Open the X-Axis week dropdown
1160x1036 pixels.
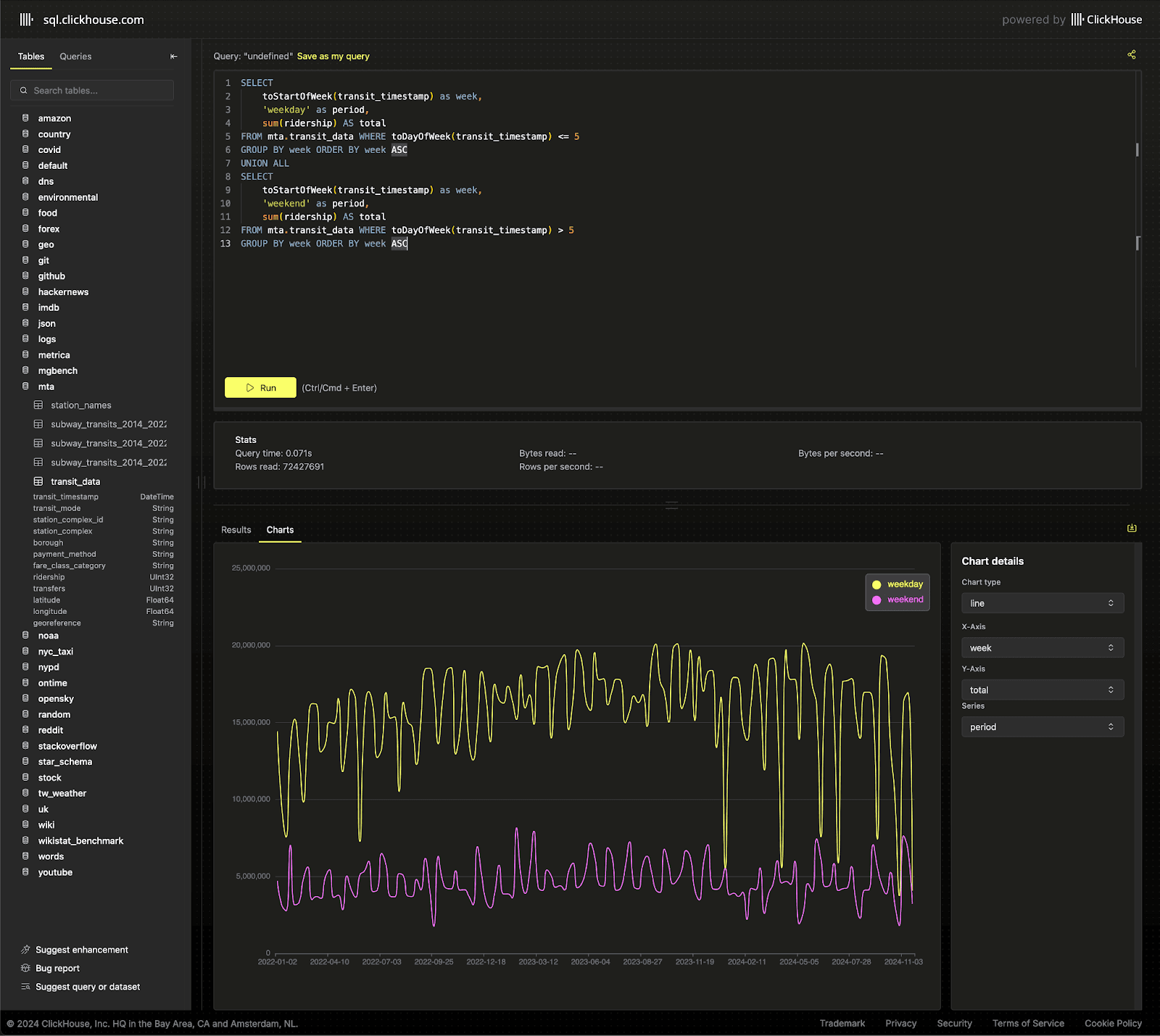point(1042,648)
